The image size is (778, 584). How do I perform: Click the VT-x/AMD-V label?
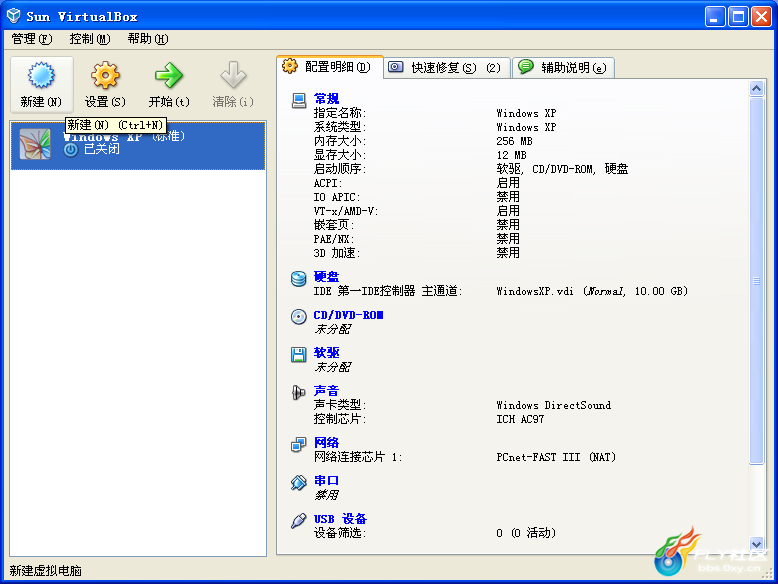(346, 211)
